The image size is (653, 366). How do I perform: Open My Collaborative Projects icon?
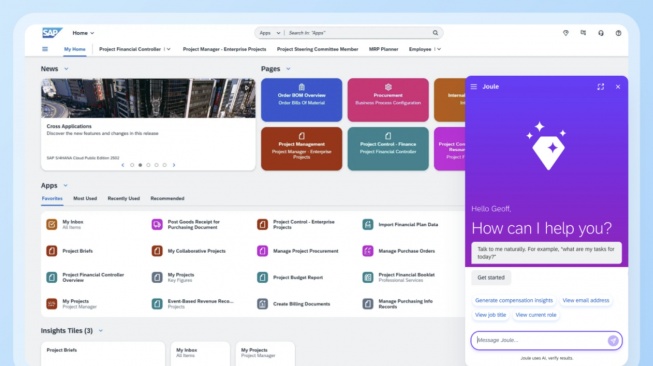[x=157, y=251]
